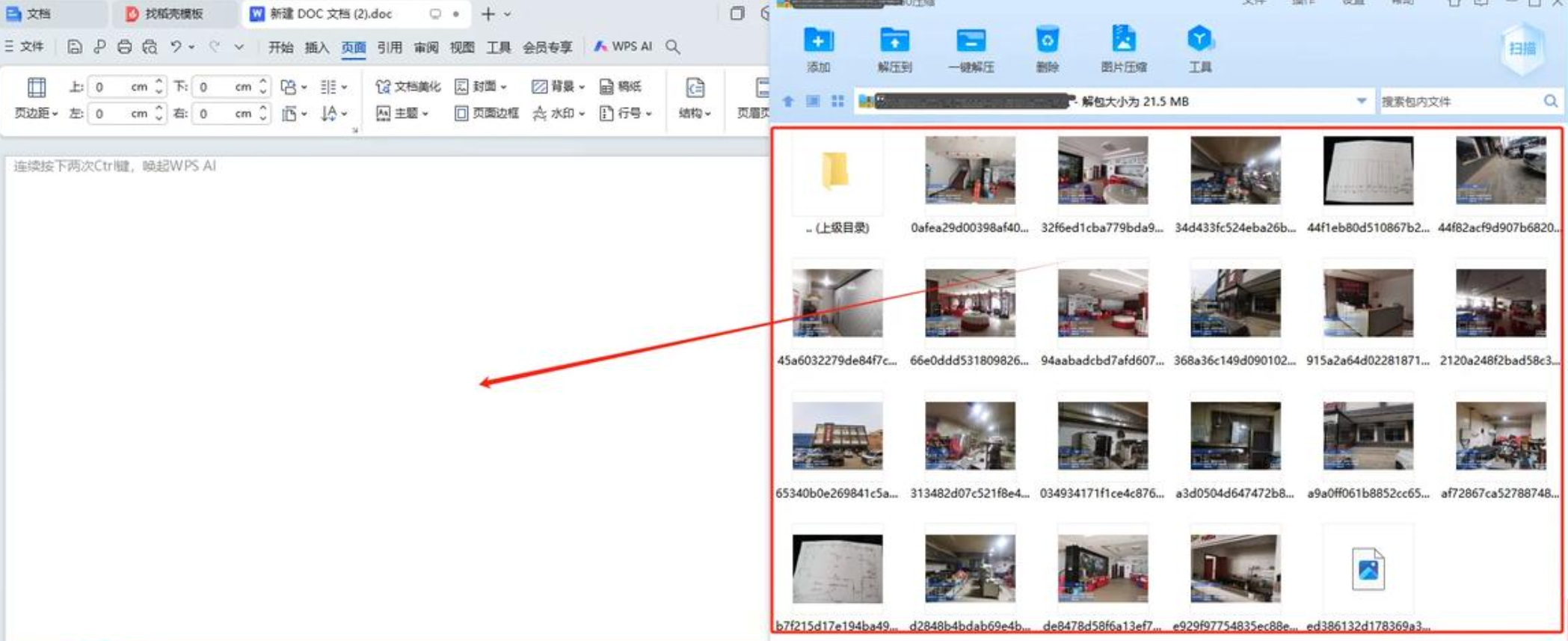The image size is (1568, 641).
Task: Increase top margin with the stepper arrow
Action: (159, 82)
